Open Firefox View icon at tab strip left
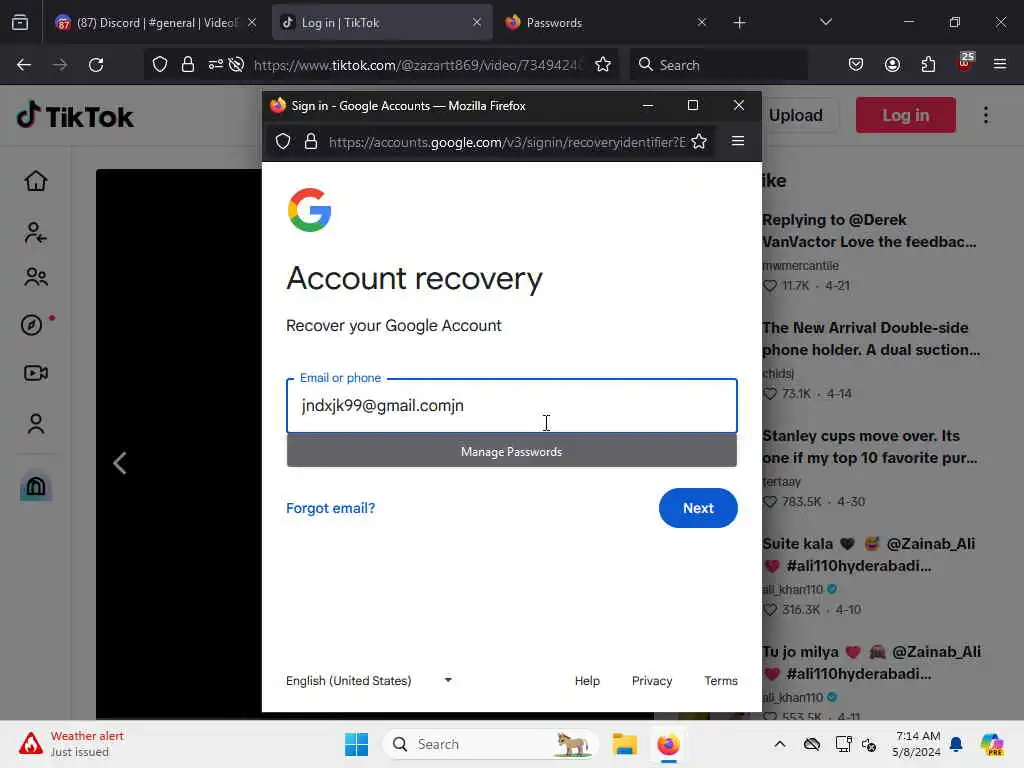The image size is (1024, 768). click(20, 23)
